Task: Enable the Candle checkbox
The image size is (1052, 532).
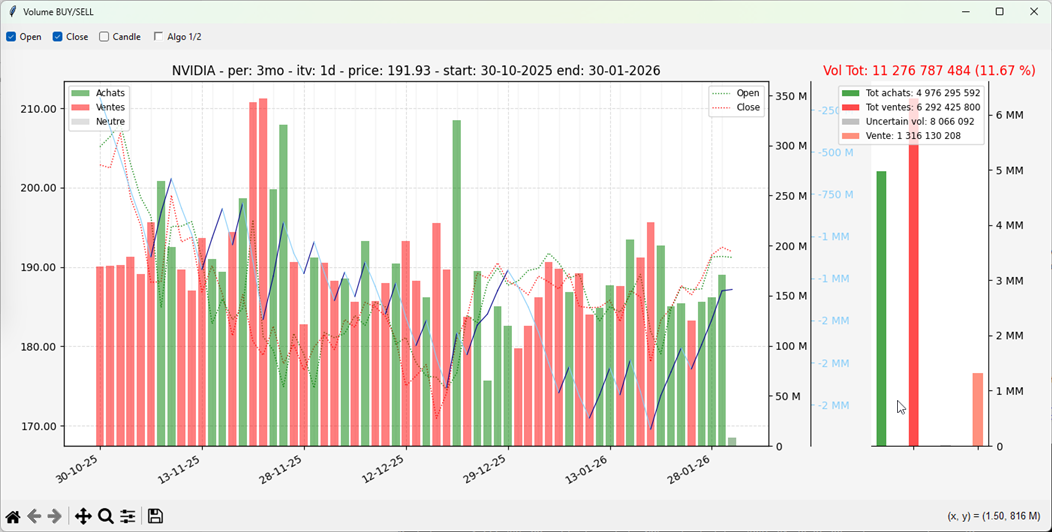Action: pos(104,37)
